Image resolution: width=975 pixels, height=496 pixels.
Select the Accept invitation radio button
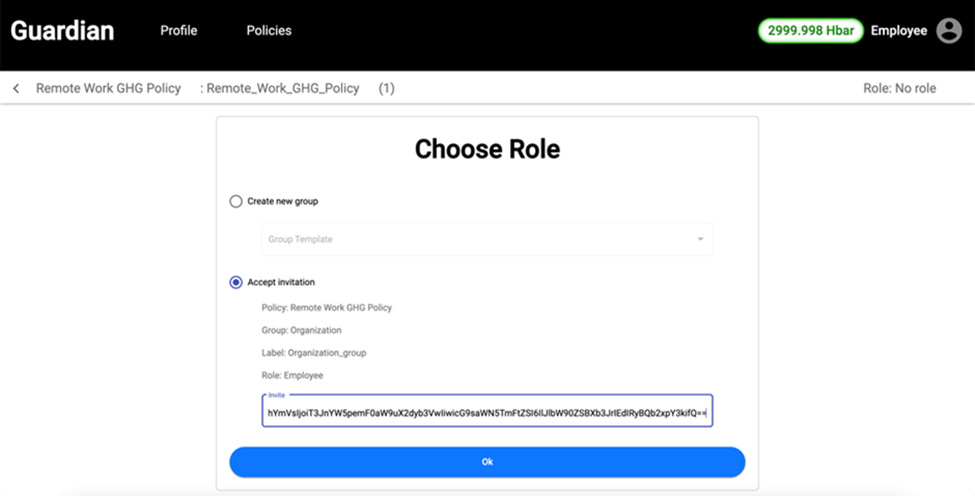pyautogui.click(x=236, y=282)
